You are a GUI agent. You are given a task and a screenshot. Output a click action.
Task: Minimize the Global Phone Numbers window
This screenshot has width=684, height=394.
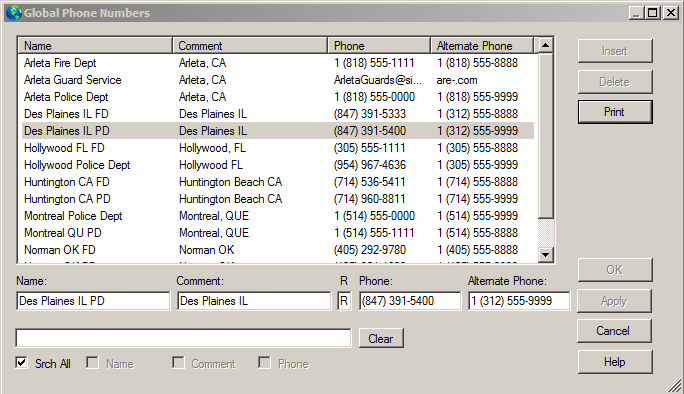tap(636, 13)
